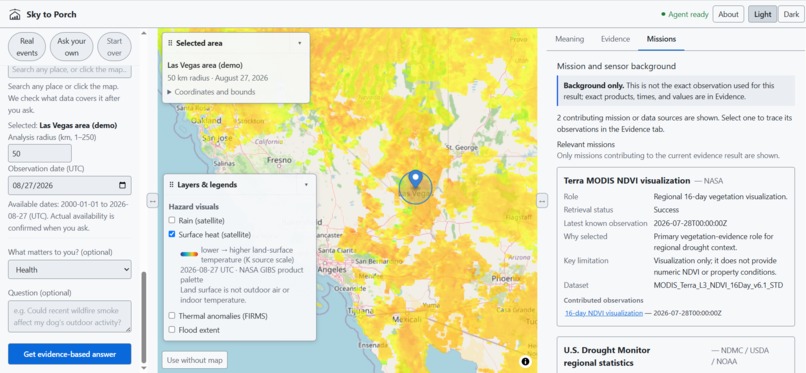Collapse the Layers & legends panel arrow

pos(306,184)
